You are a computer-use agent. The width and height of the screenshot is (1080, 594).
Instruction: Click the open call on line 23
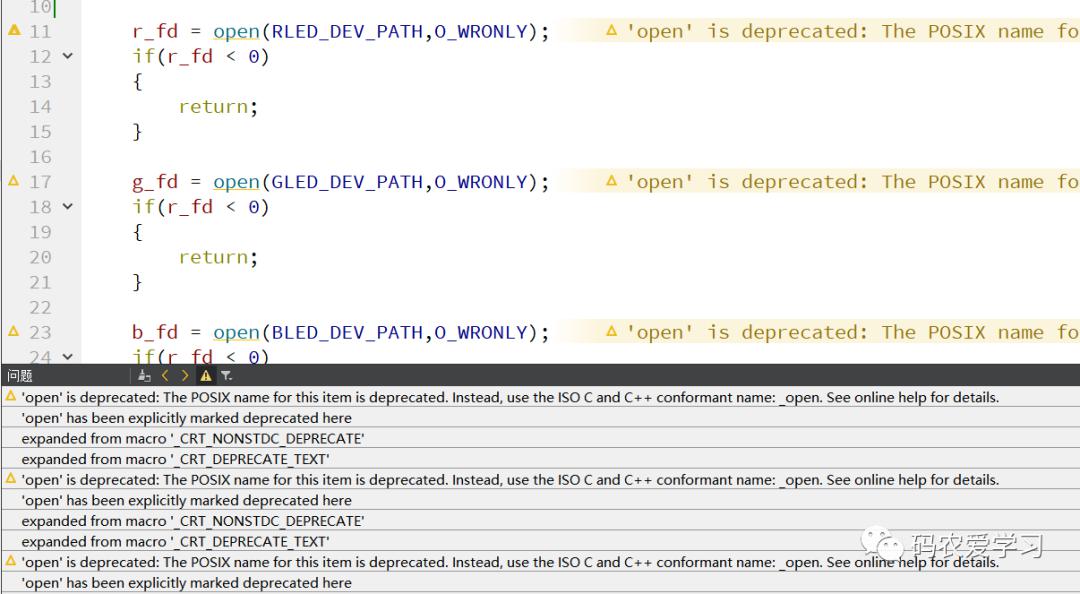pos(236,333)
